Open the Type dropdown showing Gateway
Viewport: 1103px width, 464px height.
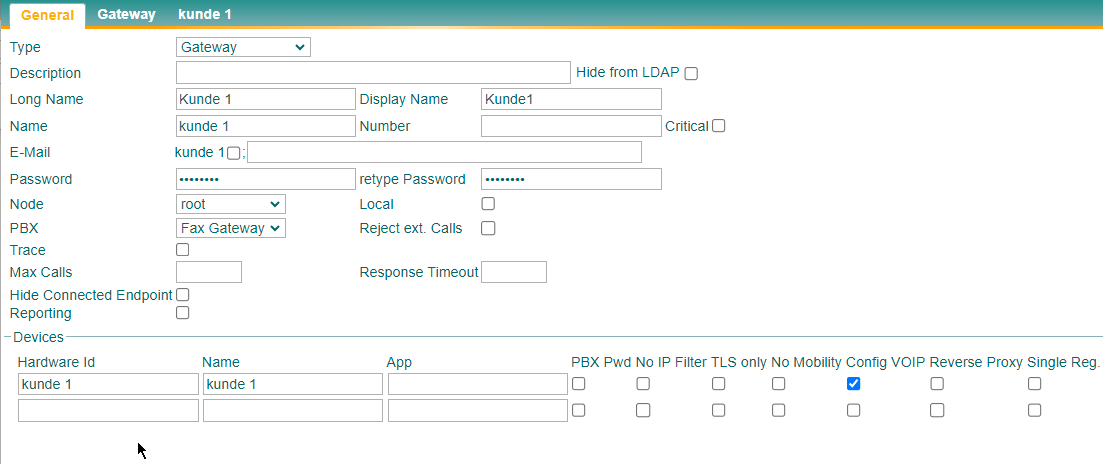click(243, 47)
